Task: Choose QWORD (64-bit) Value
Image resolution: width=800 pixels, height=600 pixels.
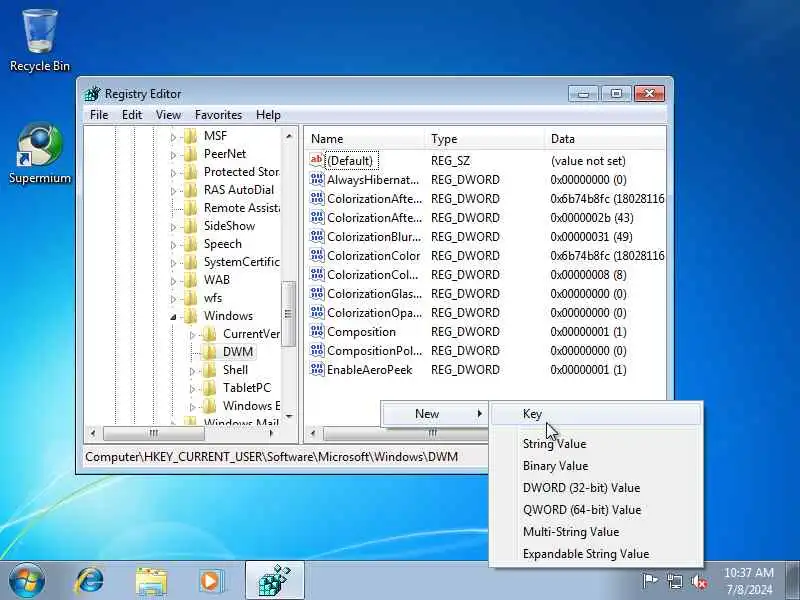Action: (x=596, y=510)
